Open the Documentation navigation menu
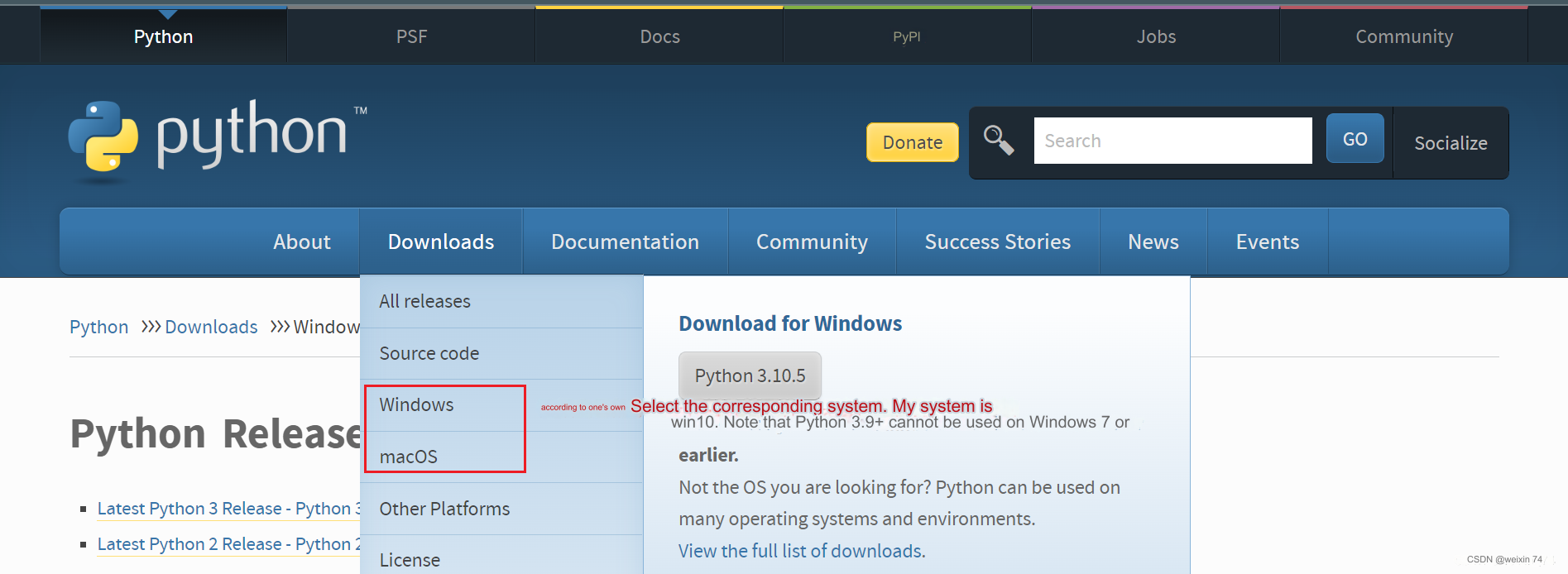1568x574 pixels. pyautogui.click(x=625, y=242)
